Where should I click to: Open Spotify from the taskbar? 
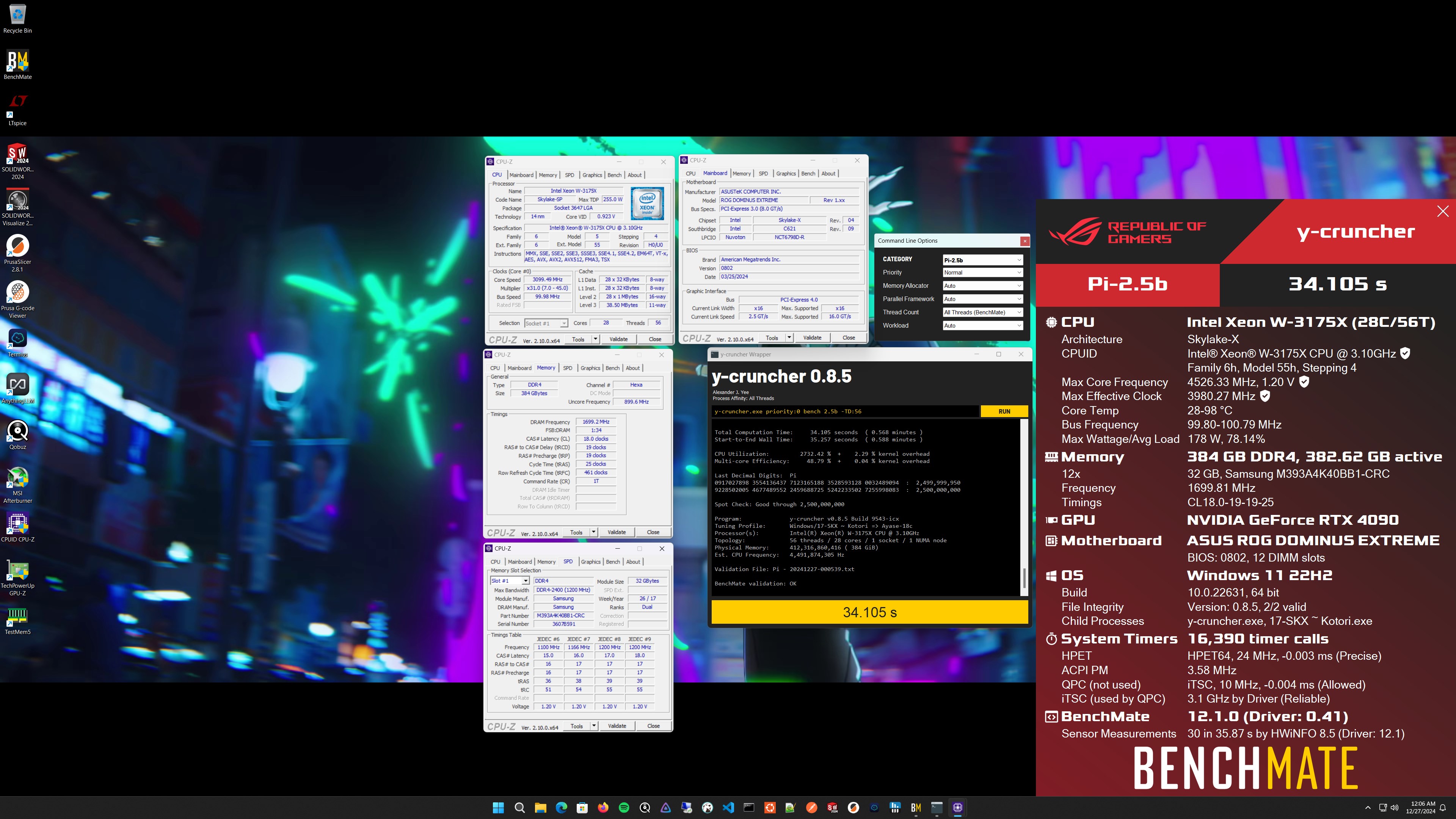pyautogui.click(x=624, y=808)
